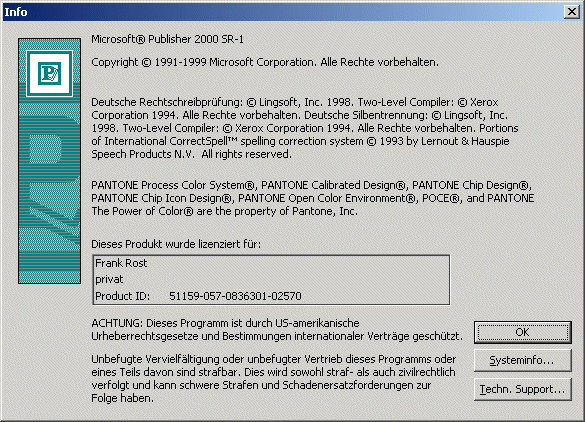This screenshot has height=422, width=585.
Task: Open the Techn. Support… window
Action: tap(522, 389)
